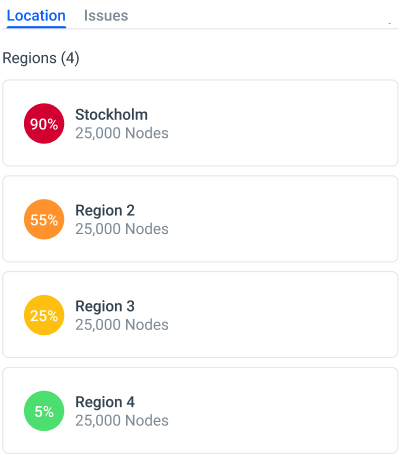Click the 25,000 Nodes label under Region 3
Viewport: 408px width, 466px height.
[122, 325]
